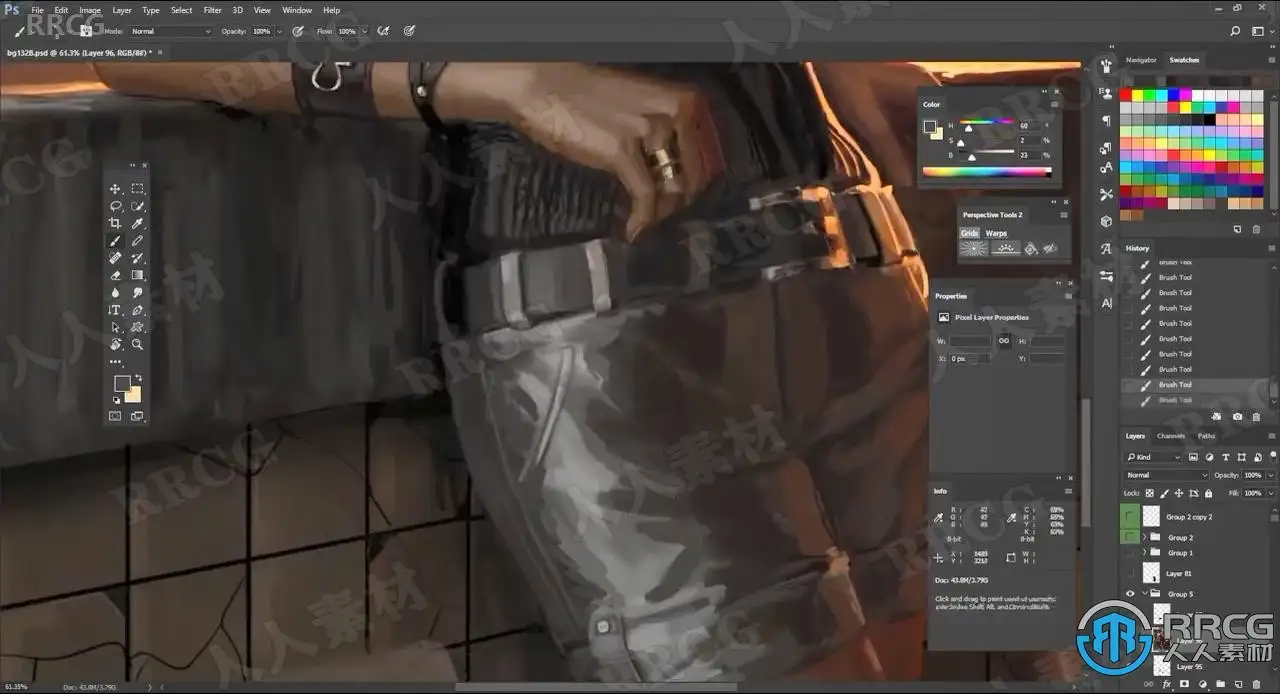Open the Filter menu

213,10
